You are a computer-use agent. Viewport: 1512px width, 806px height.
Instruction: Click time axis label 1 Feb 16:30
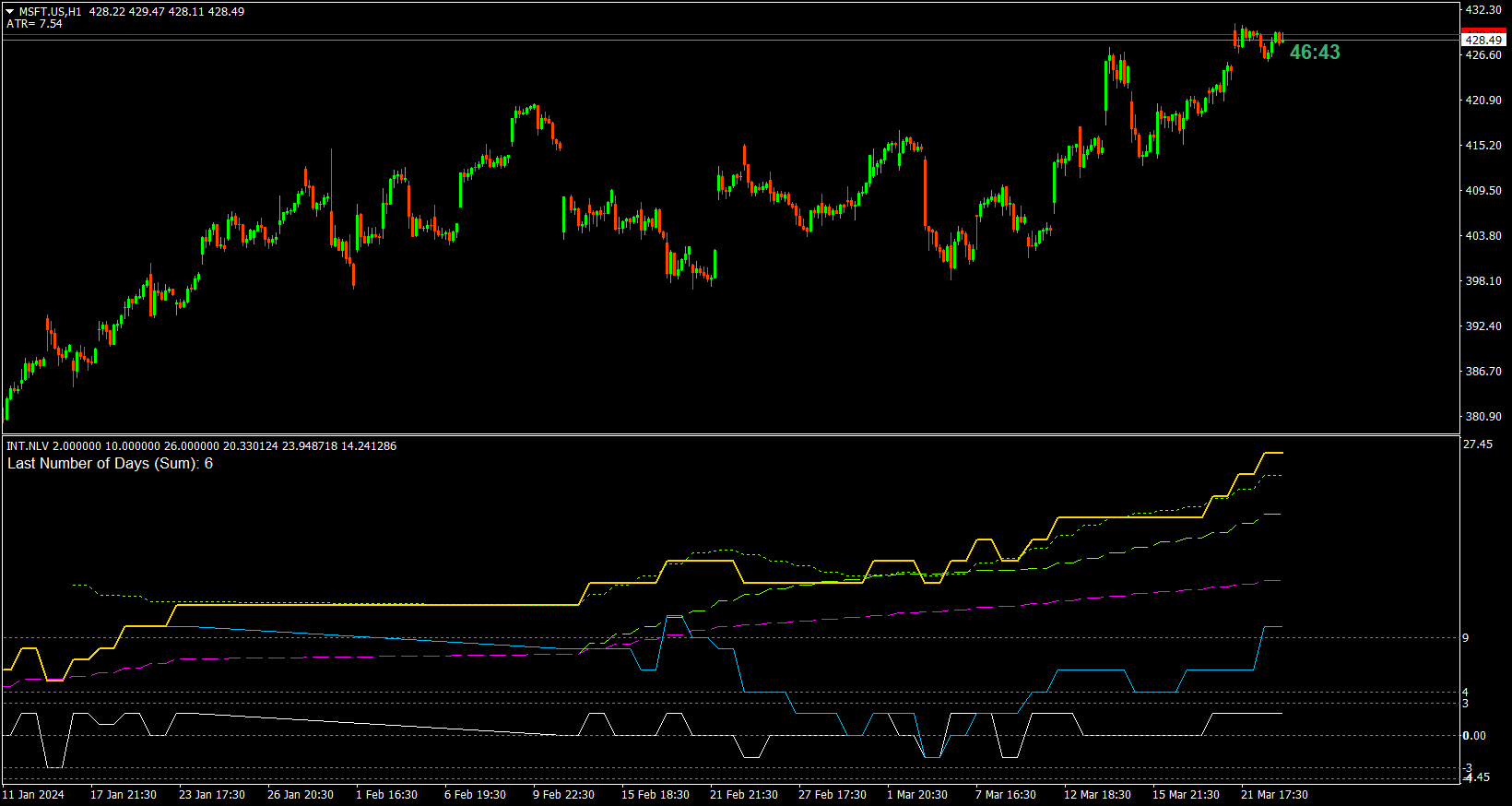tap(386, 795)
